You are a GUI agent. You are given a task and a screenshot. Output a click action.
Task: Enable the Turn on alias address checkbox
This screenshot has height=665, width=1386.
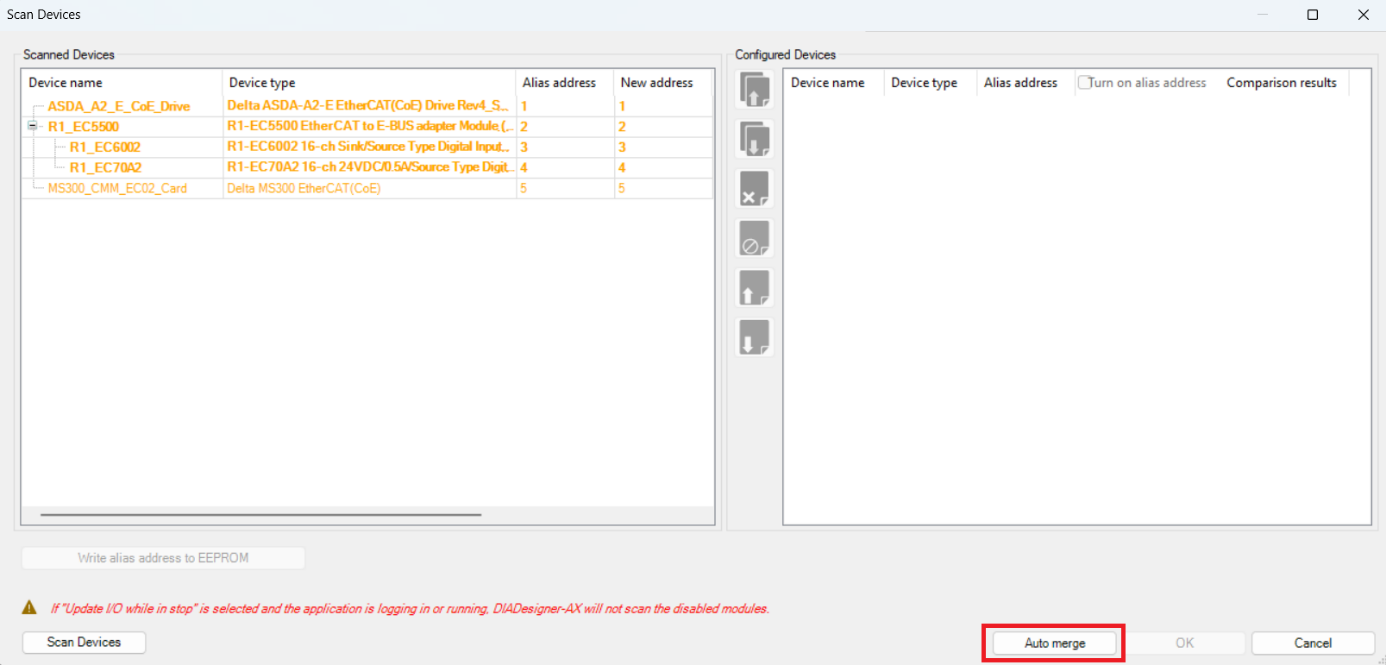pyautogui.click(x=1084, y=83)
